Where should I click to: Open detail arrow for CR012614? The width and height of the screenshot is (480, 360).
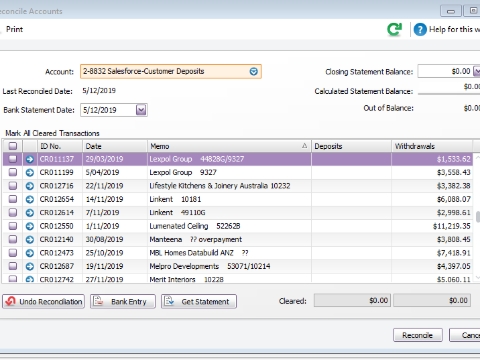click(x=30, y=213)
